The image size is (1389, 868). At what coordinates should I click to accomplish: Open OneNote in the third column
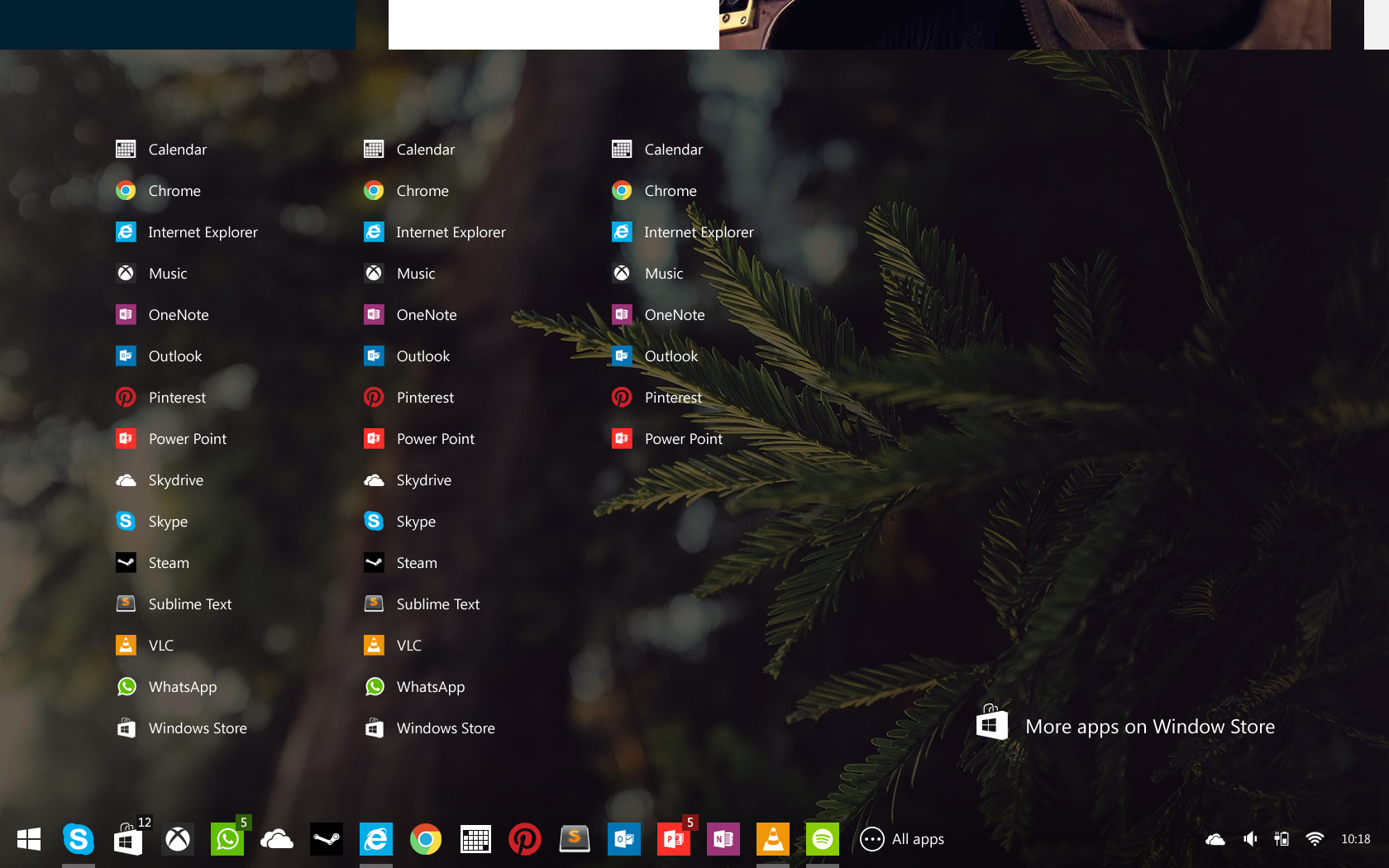point(658,314)
